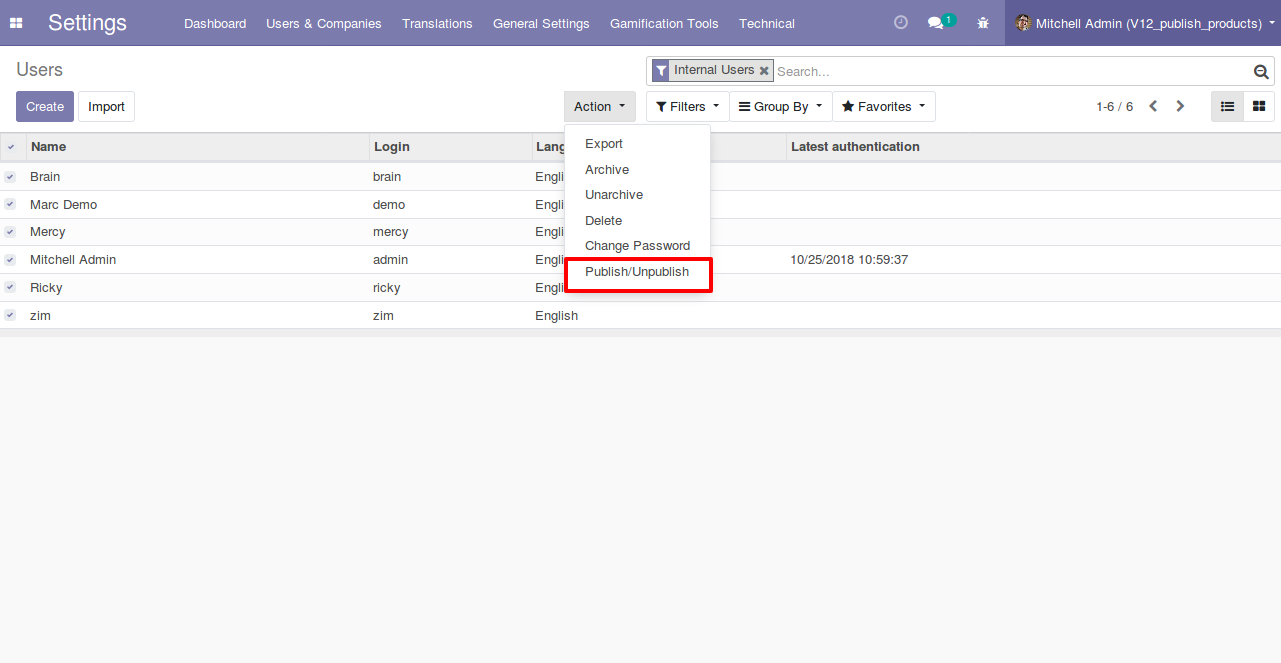Click inside the Search input field
This screenshot has height=663, width=1281.
pos(1010,72)
